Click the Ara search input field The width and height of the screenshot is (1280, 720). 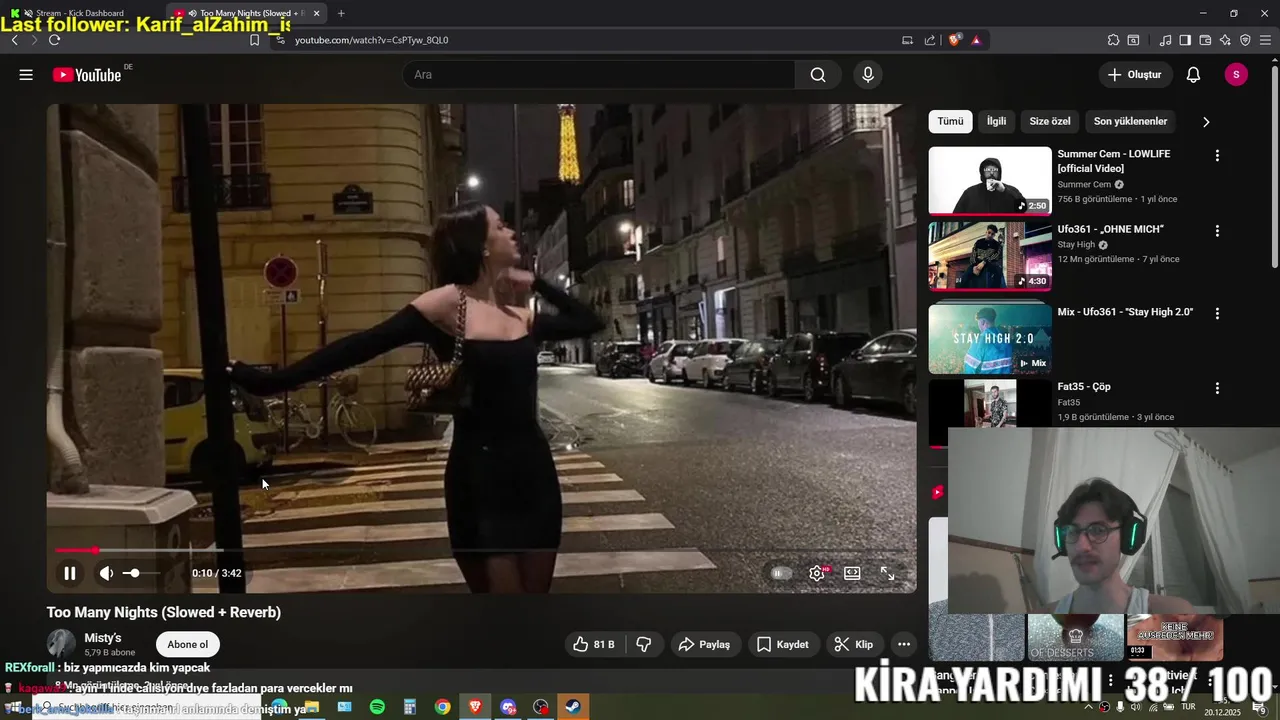pos(599,75)
